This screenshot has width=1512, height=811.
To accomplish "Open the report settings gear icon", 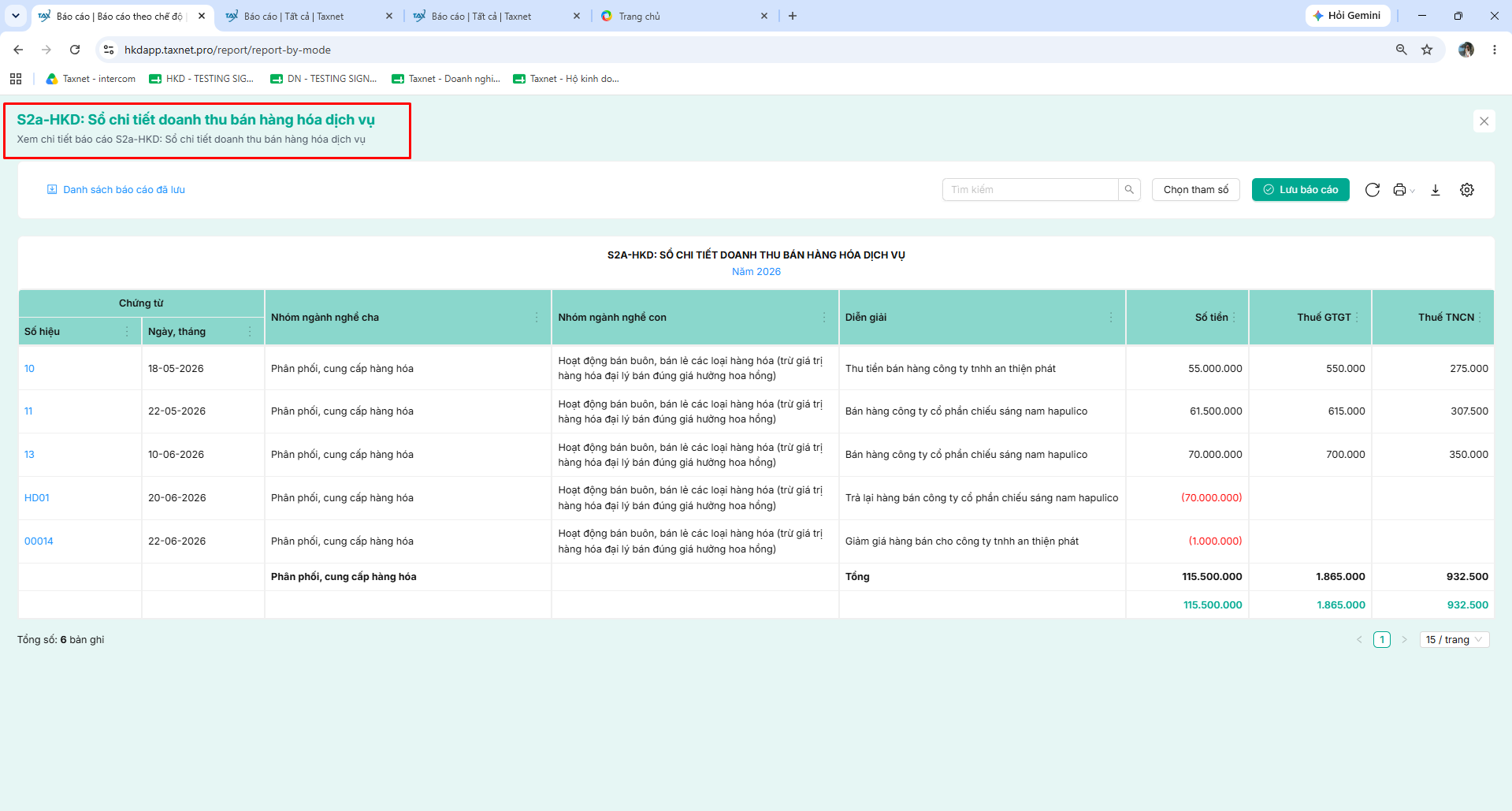I will (1467, 190).
